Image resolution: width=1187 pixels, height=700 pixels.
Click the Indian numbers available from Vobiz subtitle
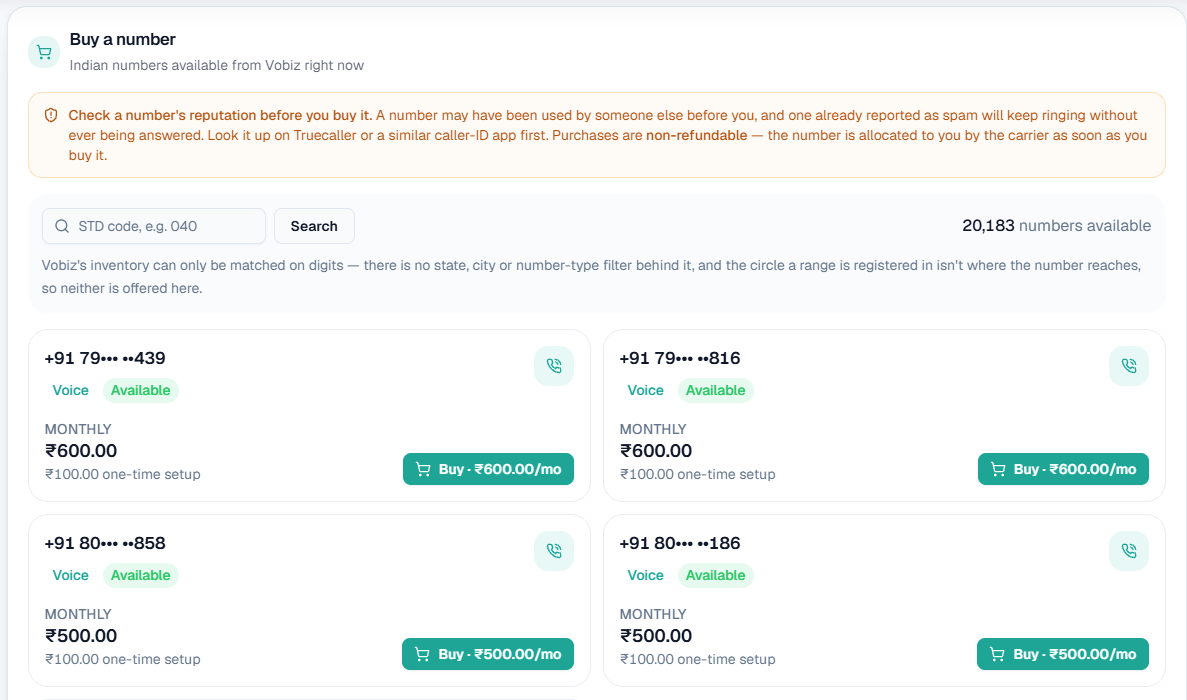click(x=217, y=65)
